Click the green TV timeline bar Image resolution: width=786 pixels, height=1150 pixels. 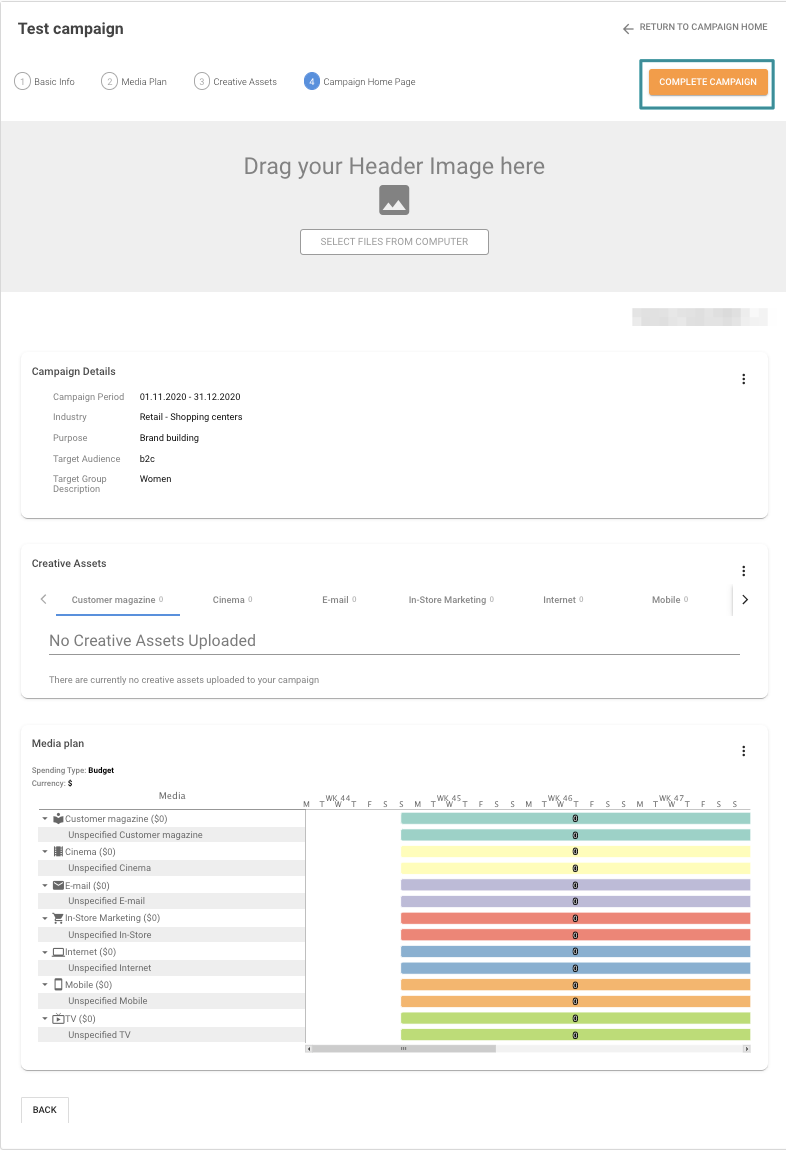[x=576, y=1018]
